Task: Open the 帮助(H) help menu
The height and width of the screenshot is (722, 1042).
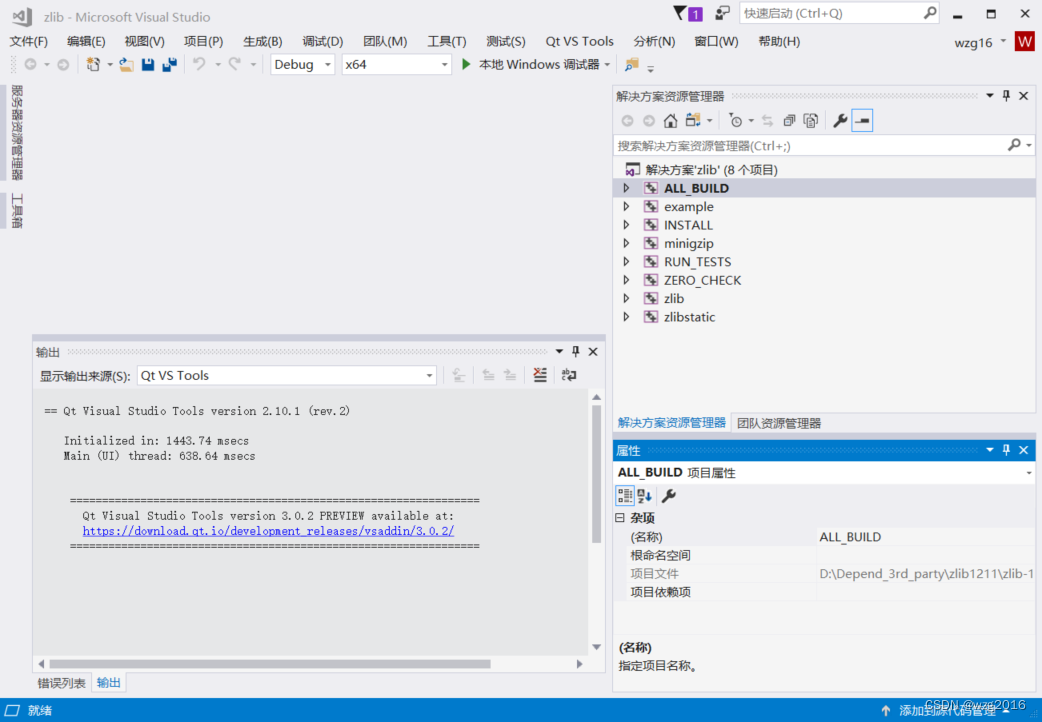Action: 779,42
